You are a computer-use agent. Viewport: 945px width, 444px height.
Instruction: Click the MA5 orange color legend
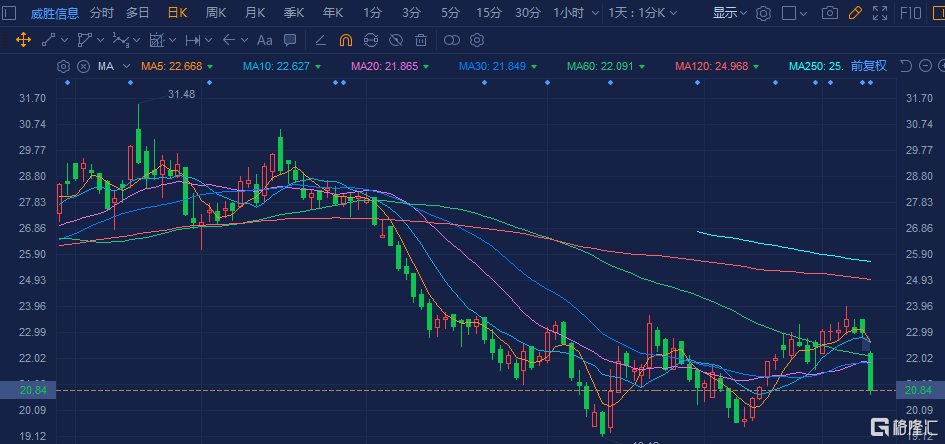(x=170, y=66)
